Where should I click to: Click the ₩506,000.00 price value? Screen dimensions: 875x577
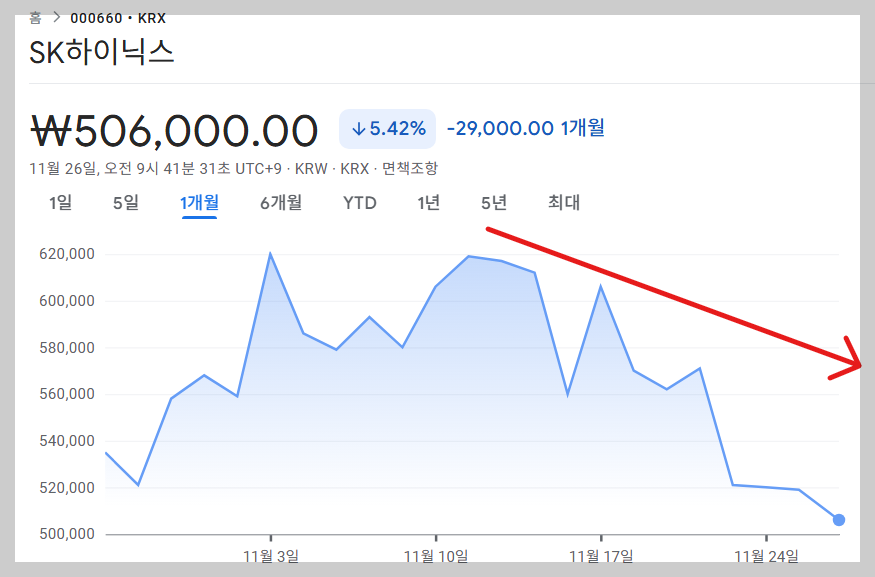click(x=174, y=131)
